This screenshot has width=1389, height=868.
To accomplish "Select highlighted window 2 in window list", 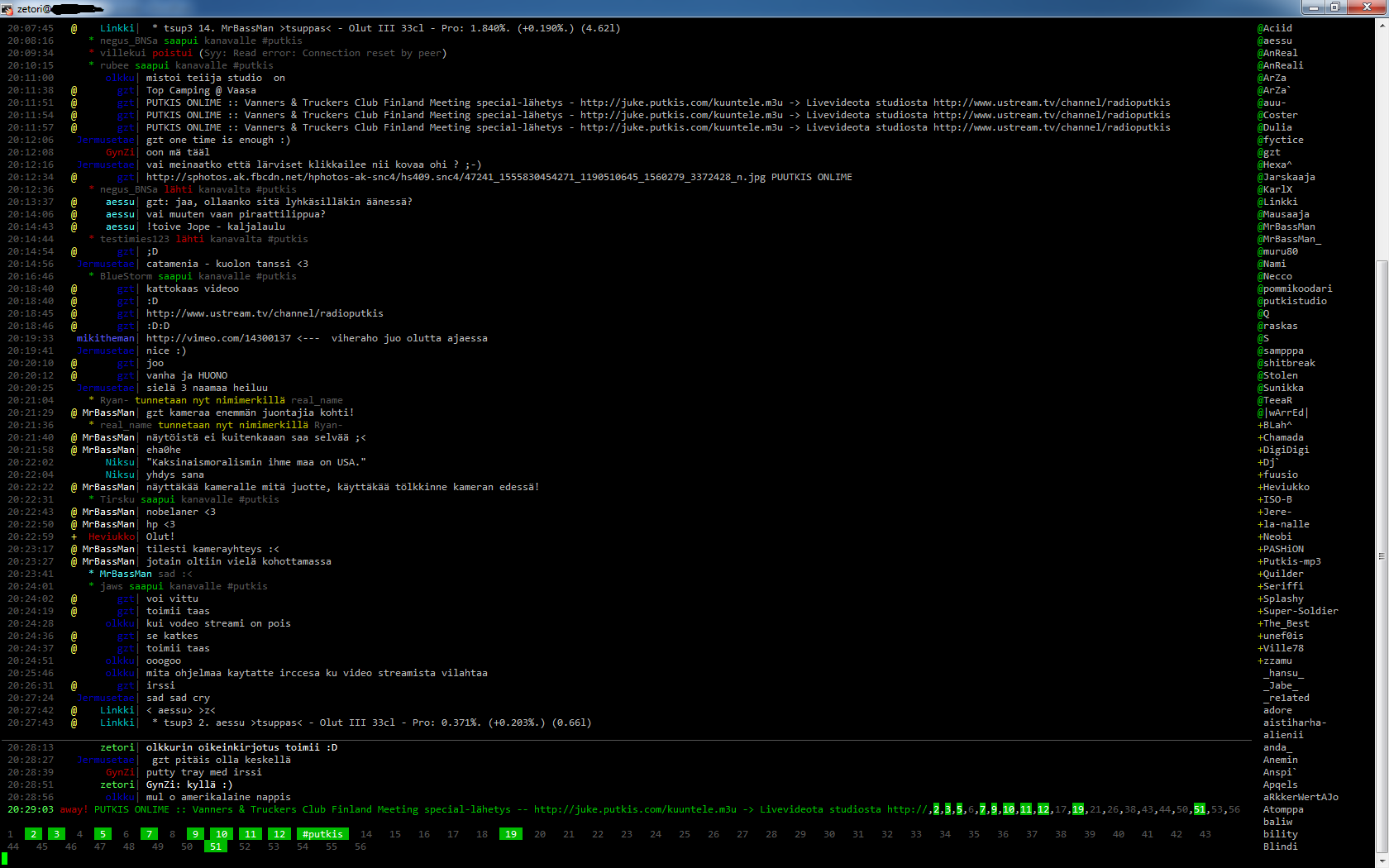I will pos(34,834).
